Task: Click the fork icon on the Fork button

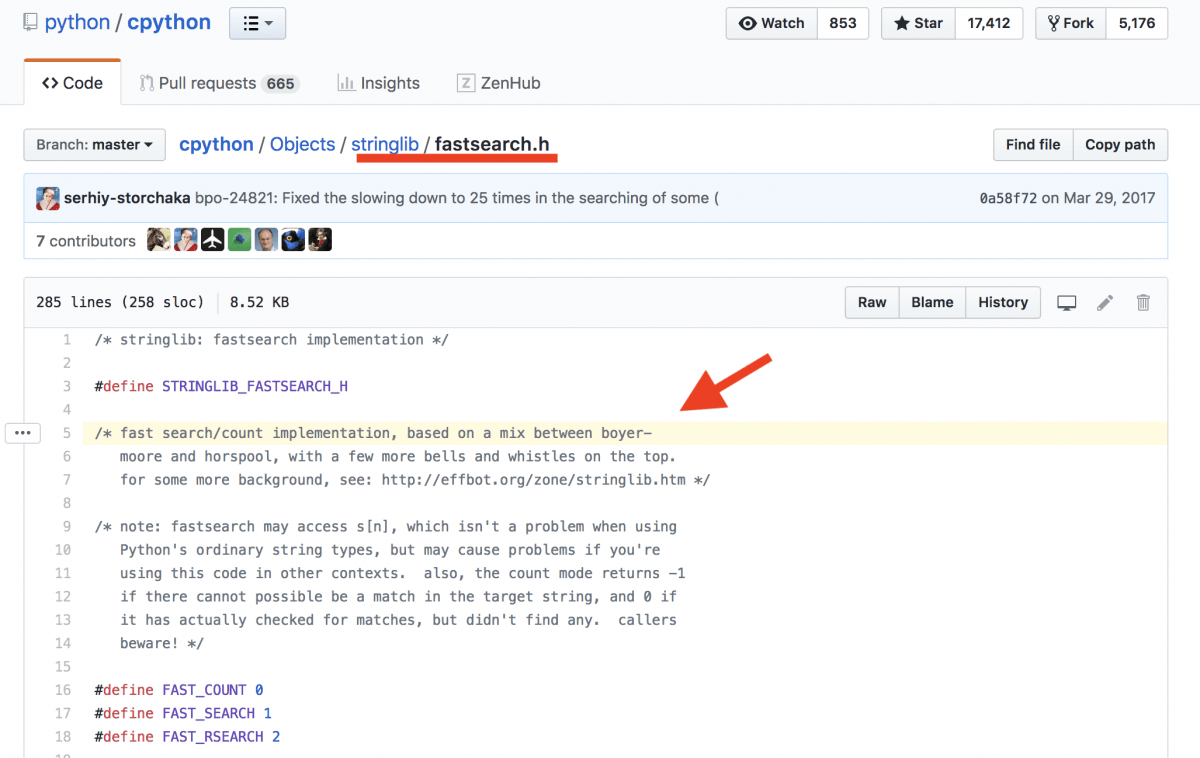Action: coord(1054,23)
